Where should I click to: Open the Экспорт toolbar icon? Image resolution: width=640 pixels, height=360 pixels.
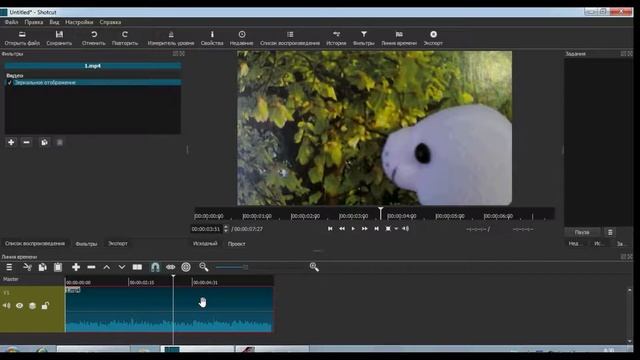(433, 38)
